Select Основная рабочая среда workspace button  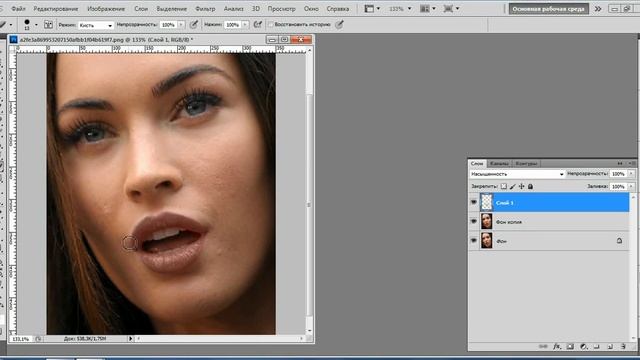point(548,9)
